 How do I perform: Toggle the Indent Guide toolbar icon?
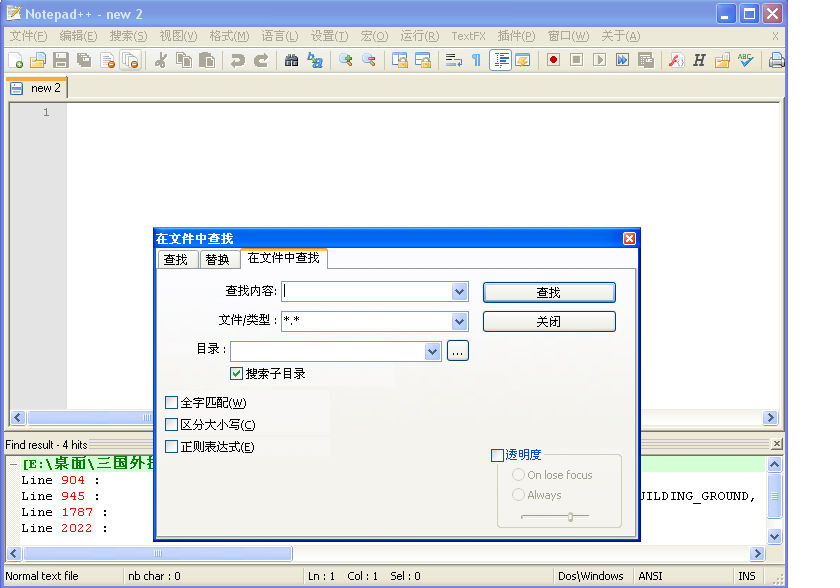(x=500, y=60)
